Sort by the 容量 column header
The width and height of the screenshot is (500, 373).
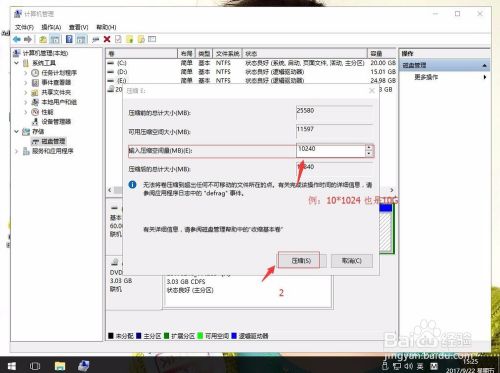click(382, 53)
